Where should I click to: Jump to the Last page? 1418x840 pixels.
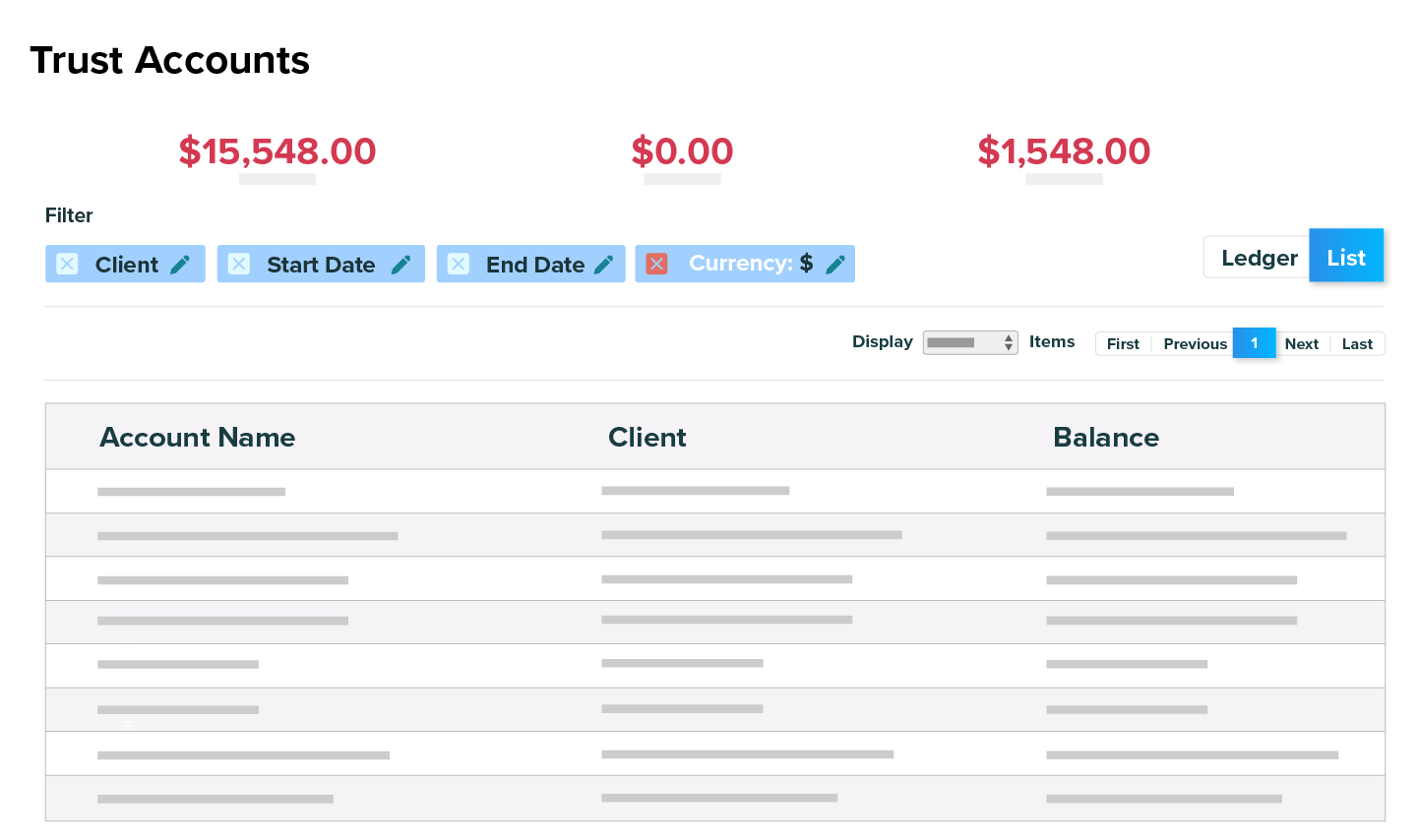(1357, 343)
